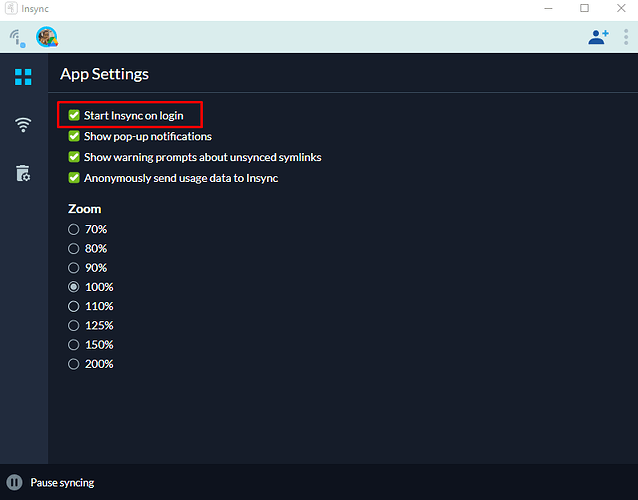Select 90% zoom radio button

tap(74, 268)
